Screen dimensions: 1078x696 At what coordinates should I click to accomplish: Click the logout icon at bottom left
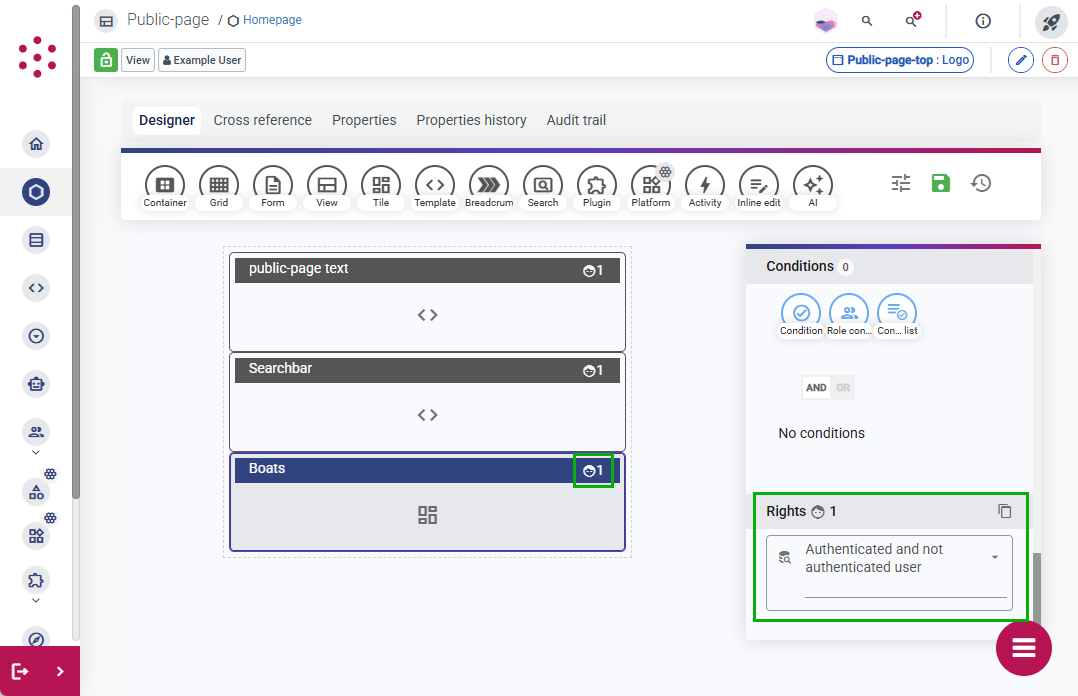(x=21, y=671)
